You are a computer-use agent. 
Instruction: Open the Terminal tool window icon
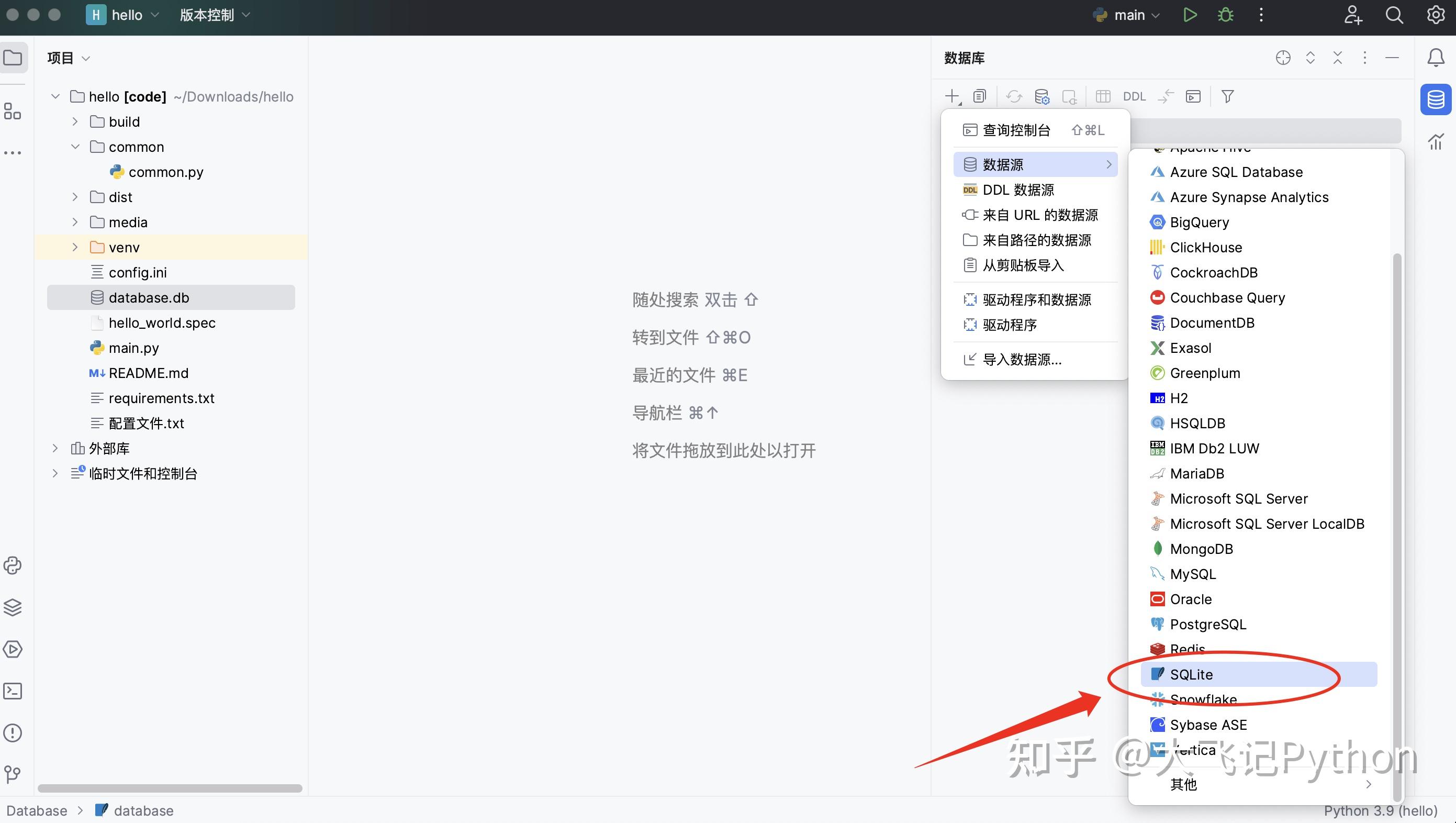[x=13, y=691]
